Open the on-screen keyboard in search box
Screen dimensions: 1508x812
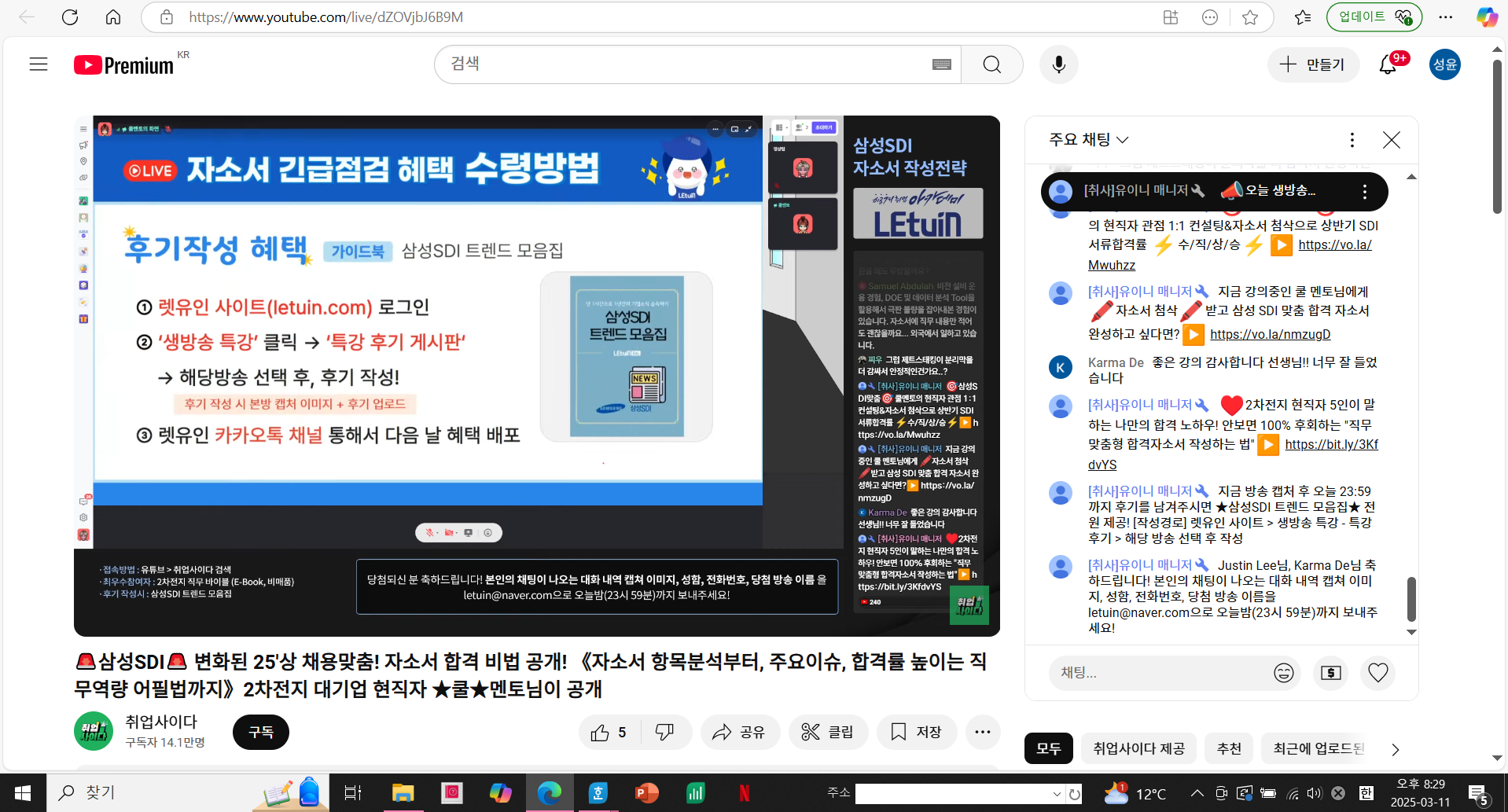[x=941, y=64]
